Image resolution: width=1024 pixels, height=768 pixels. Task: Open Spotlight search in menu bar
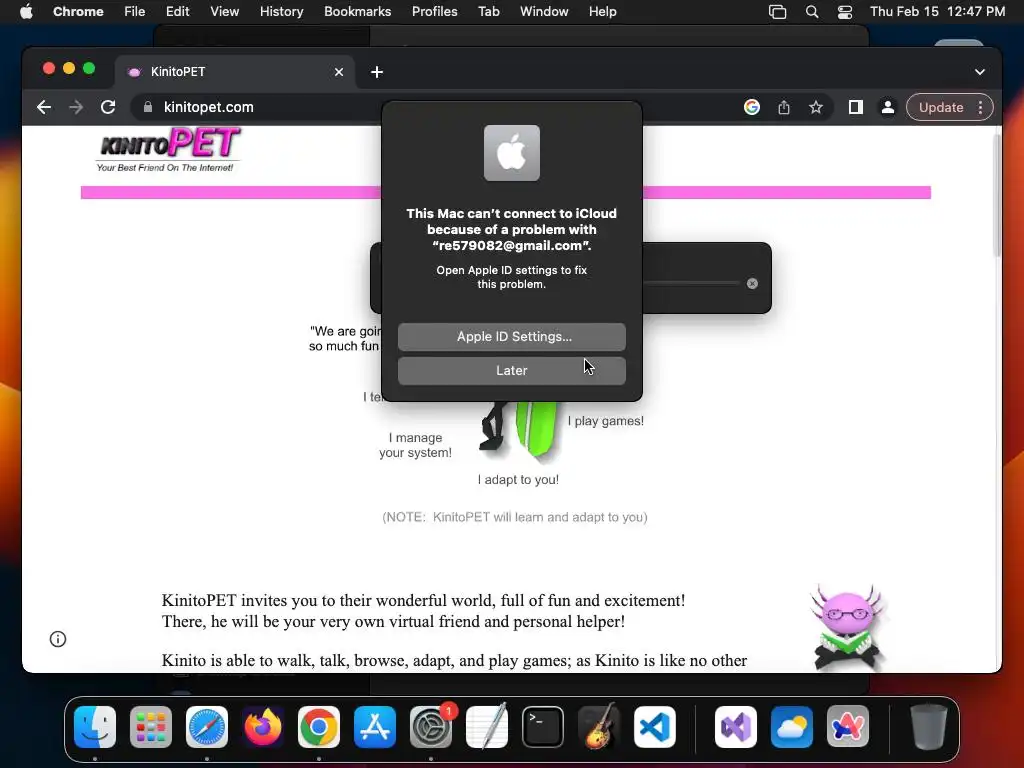point(812,12)
